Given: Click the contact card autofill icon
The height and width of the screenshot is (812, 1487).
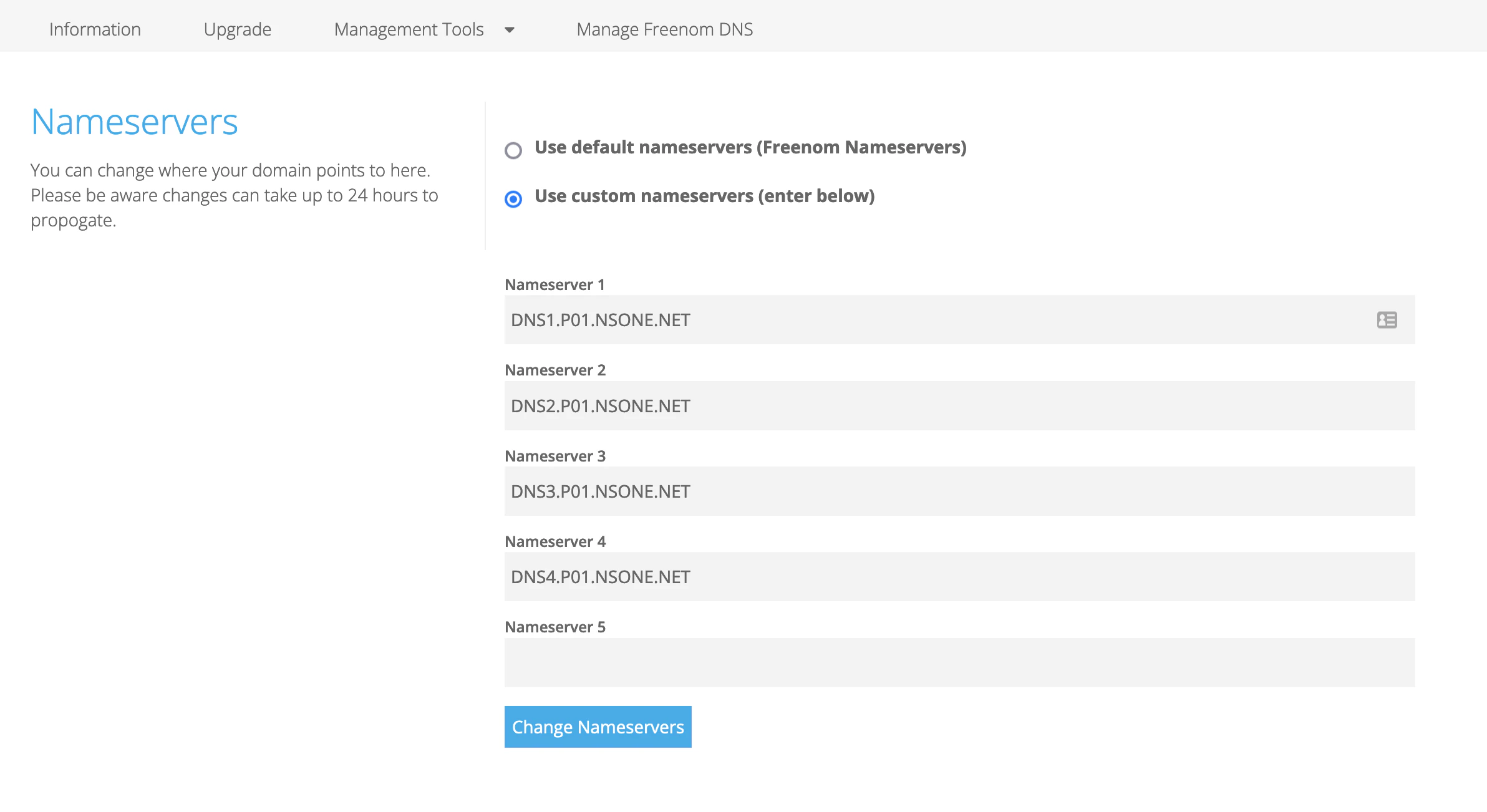Looking at the screenshot, I should point(1387,320).
